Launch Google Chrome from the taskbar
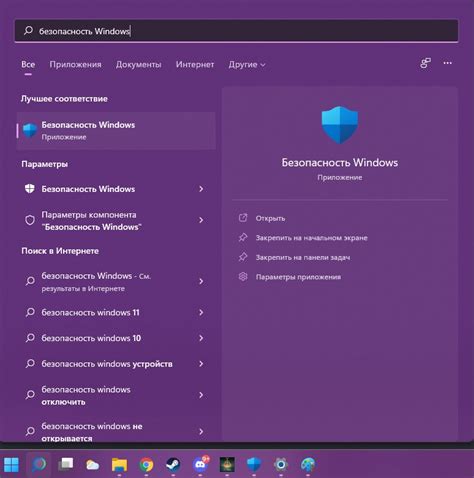The image size is (474, 478). [146, 465]
